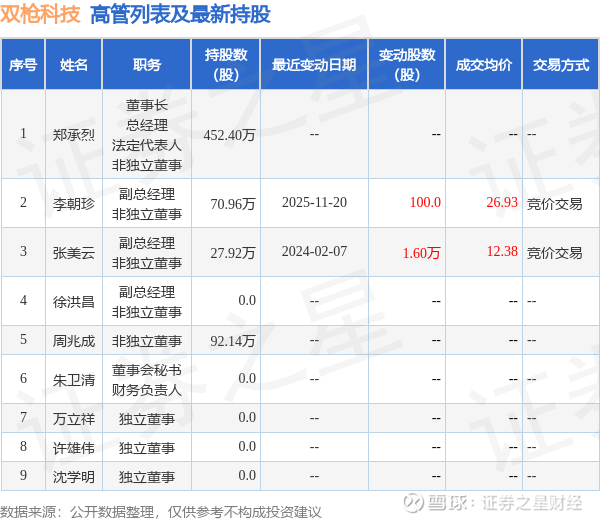Click 竞价交易 in 张美云's row
This screenshot has width=600, height=521.
coord(554,252)
